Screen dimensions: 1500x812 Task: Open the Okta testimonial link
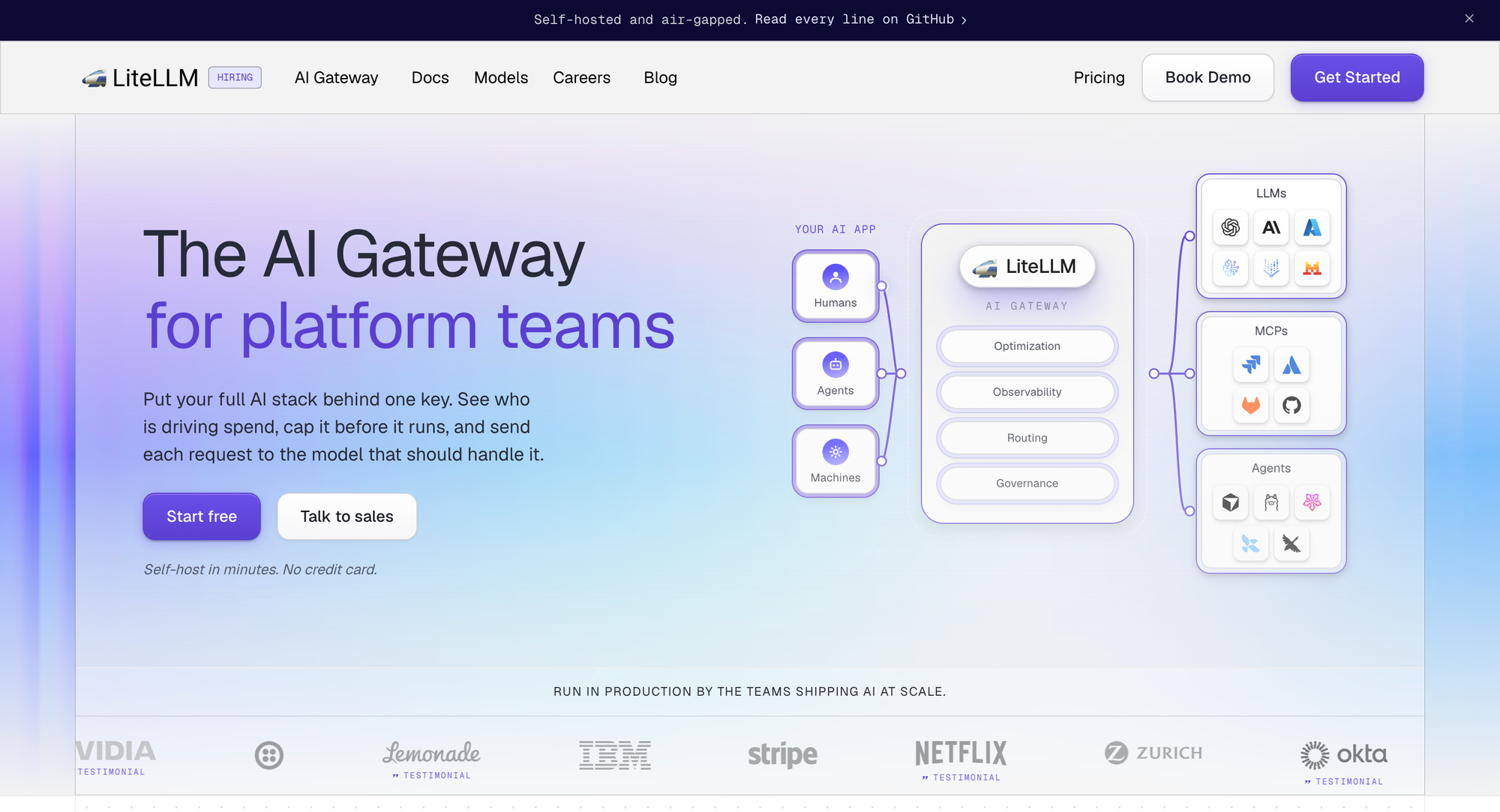[x=1344, y=782]
